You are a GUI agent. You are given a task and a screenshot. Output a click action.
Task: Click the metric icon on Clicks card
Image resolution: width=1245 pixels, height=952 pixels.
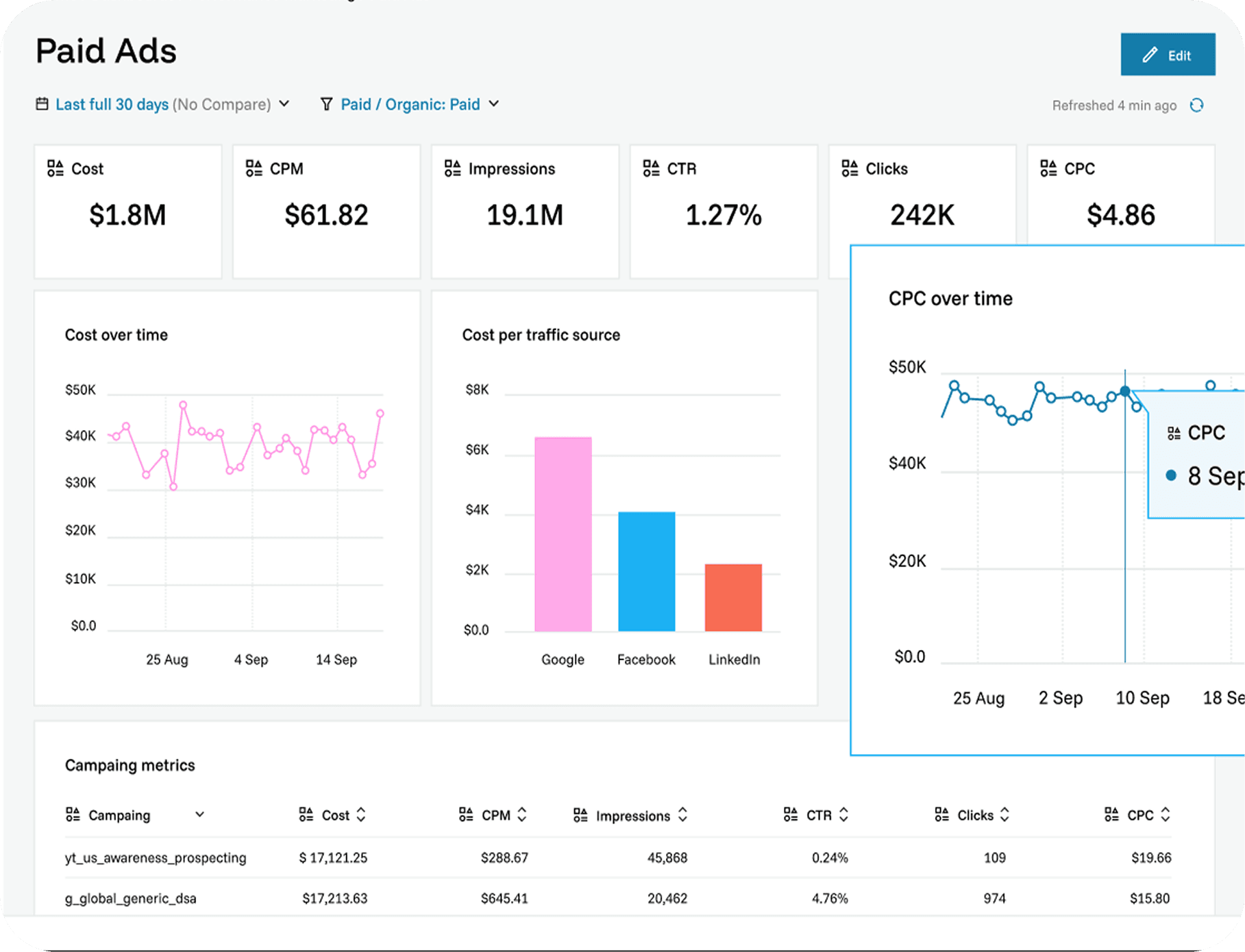[850, 168]
